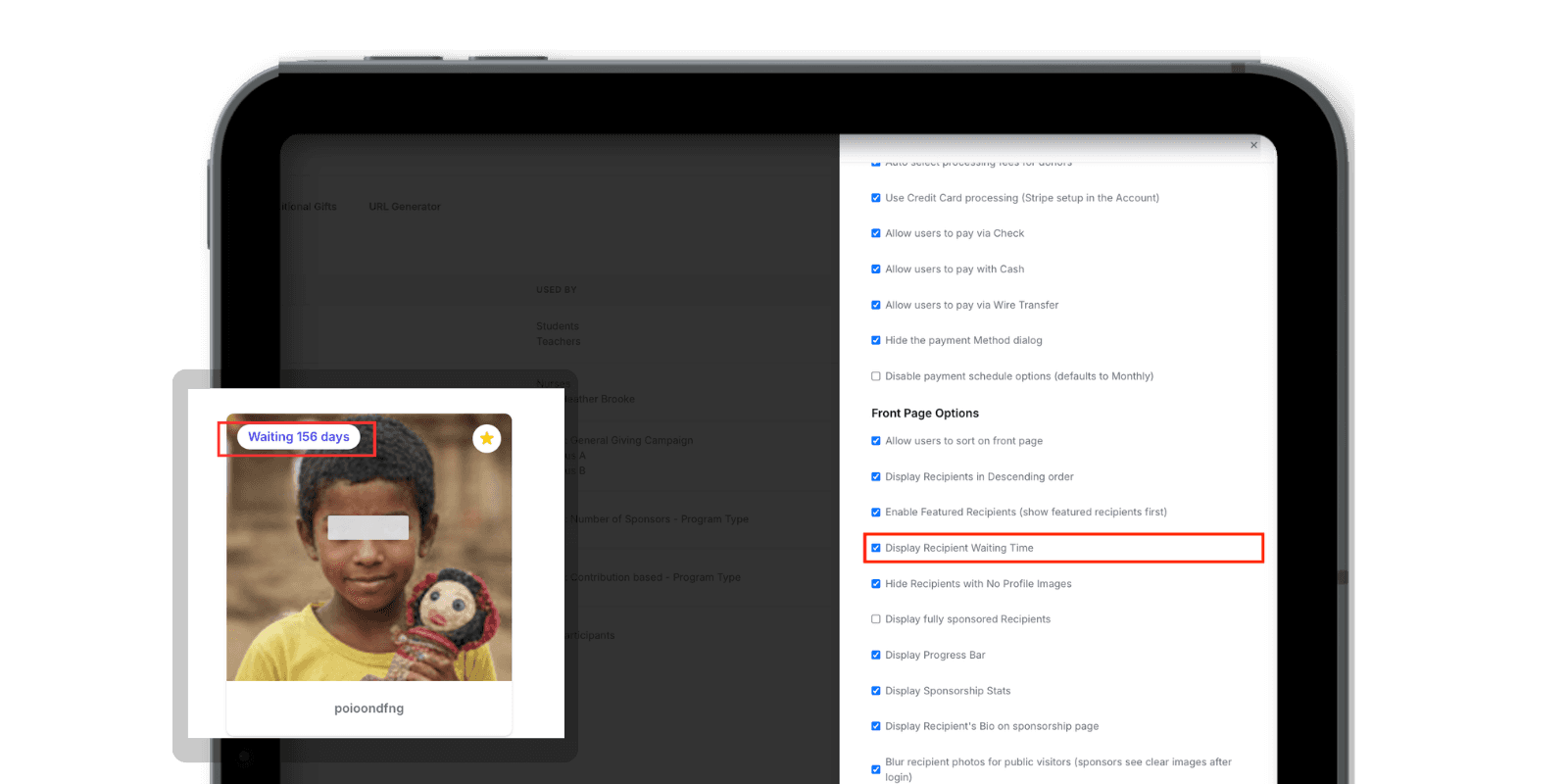Close the settings panel with the X
This screenshot has width=1568, height=784.
pos(1253,145)
